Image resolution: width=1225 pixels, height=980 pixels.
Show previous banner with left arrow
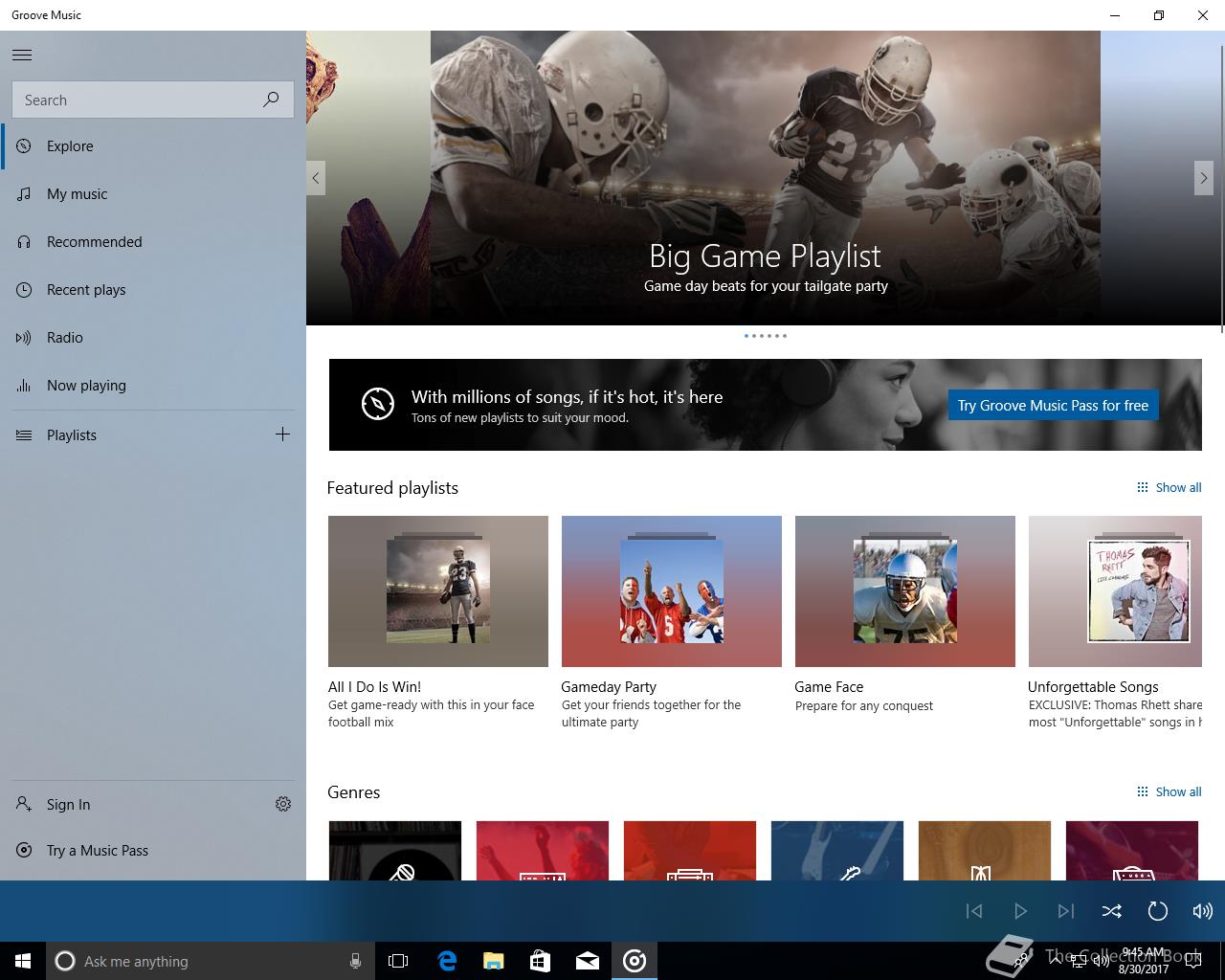[316, 178]
